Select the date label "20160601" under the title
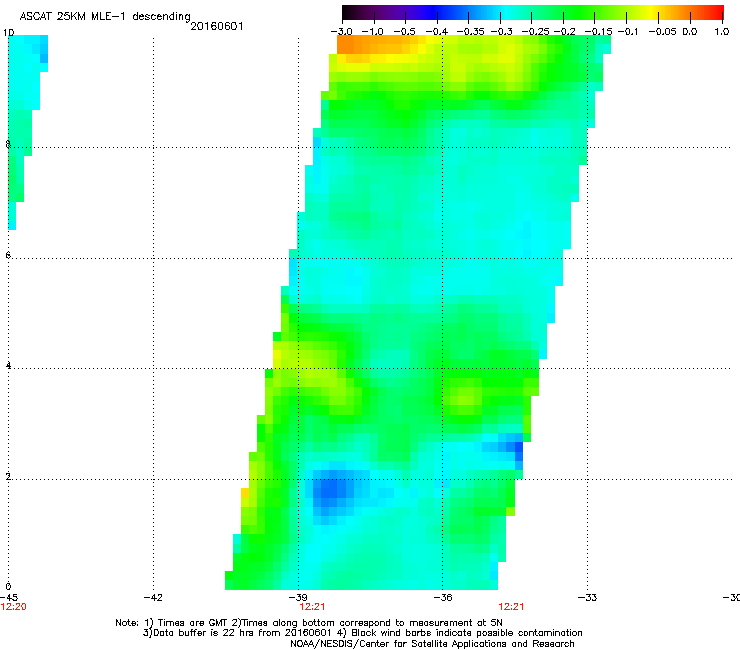740x650 pixels. (217, 26)
